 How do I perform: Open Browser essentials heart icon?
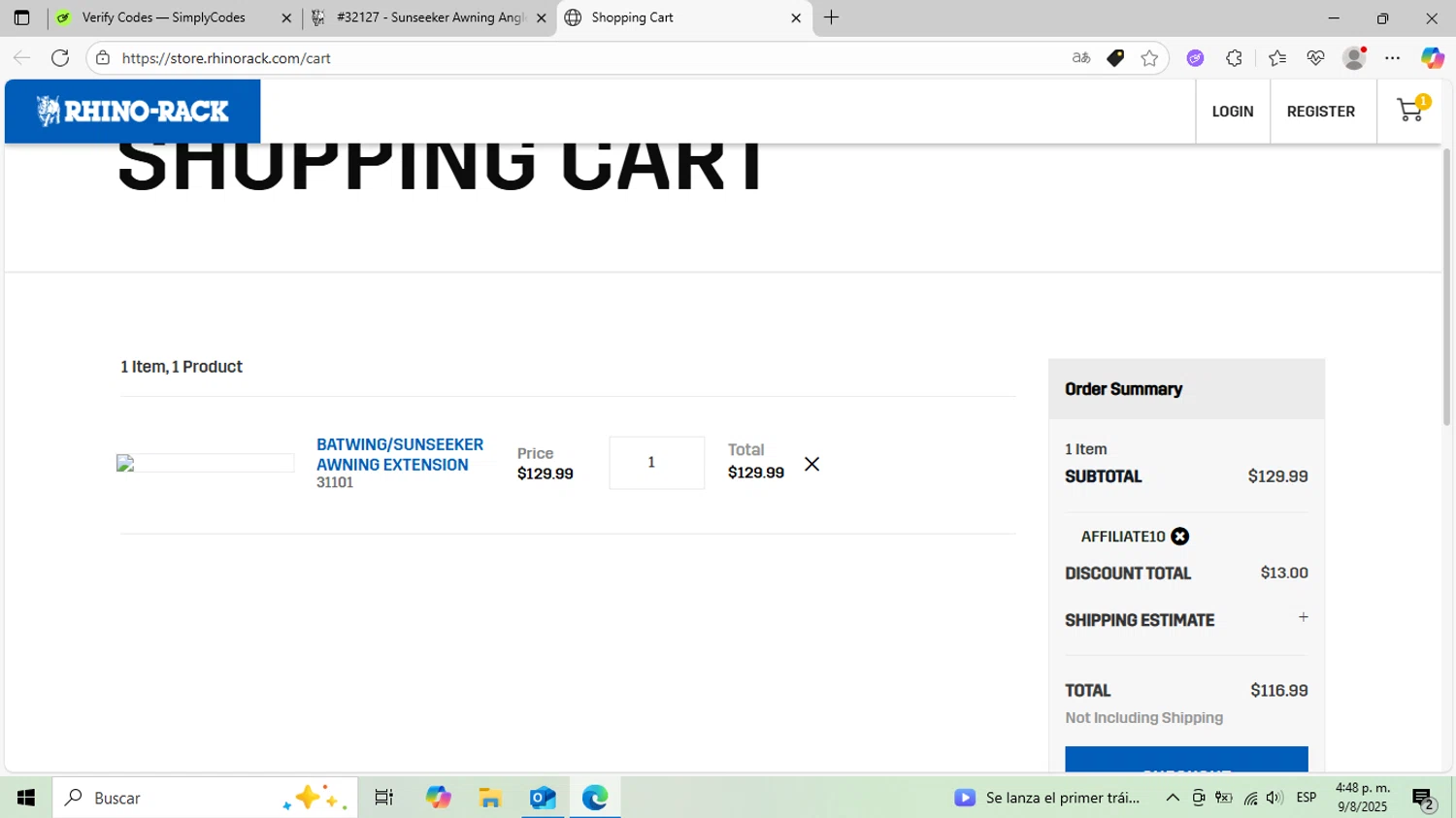tap(1315, 58)
